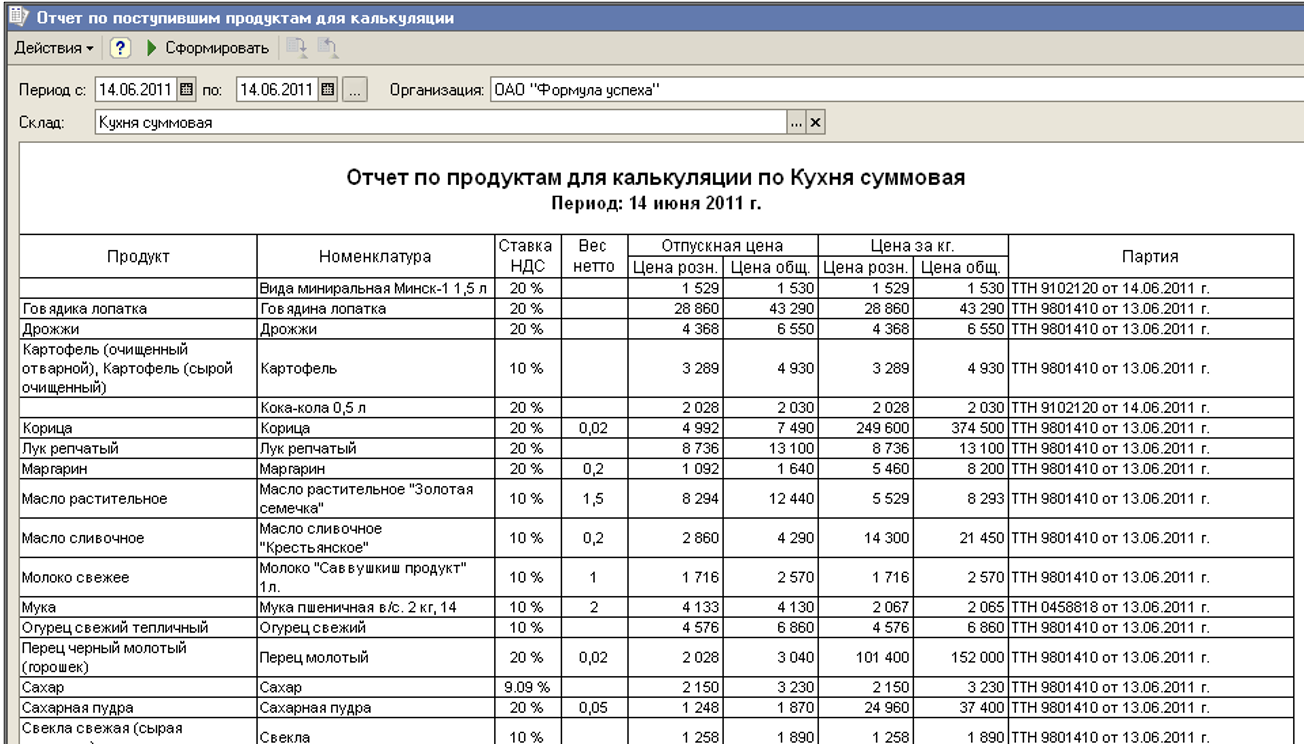
Task: Open calendar for the period end date
Action: (329, 91)
